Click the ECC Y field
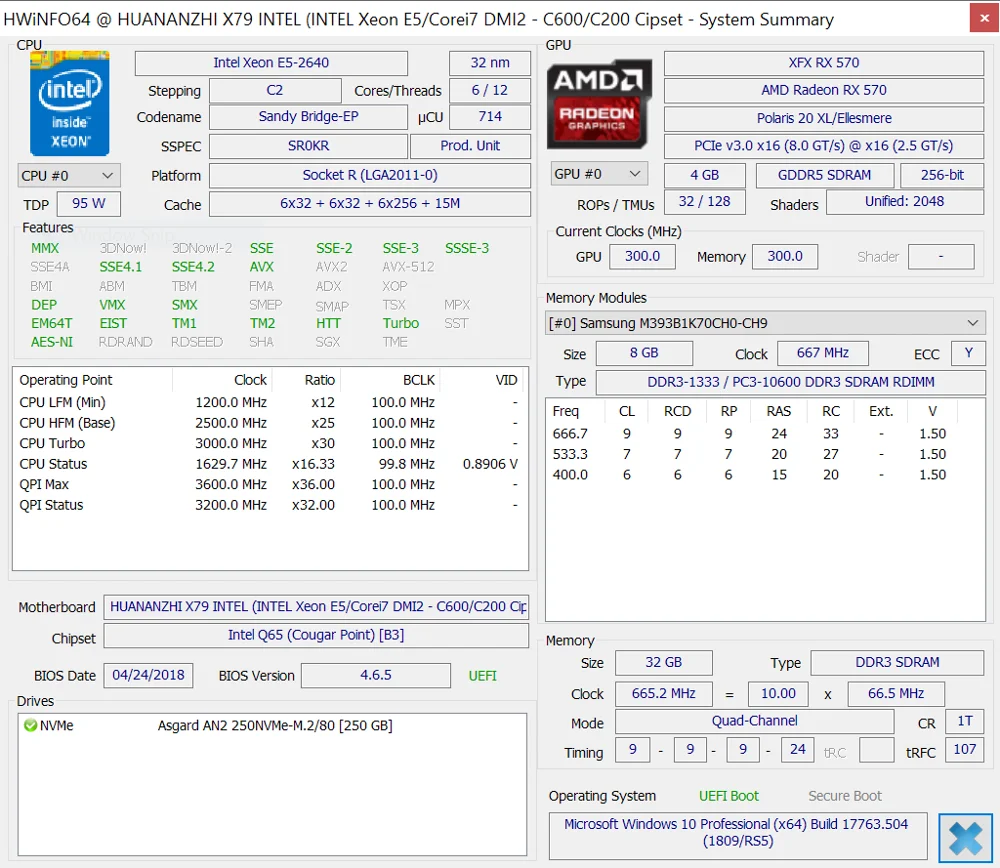This screenshot has width=1000, height=868. [x=968, y=353]
